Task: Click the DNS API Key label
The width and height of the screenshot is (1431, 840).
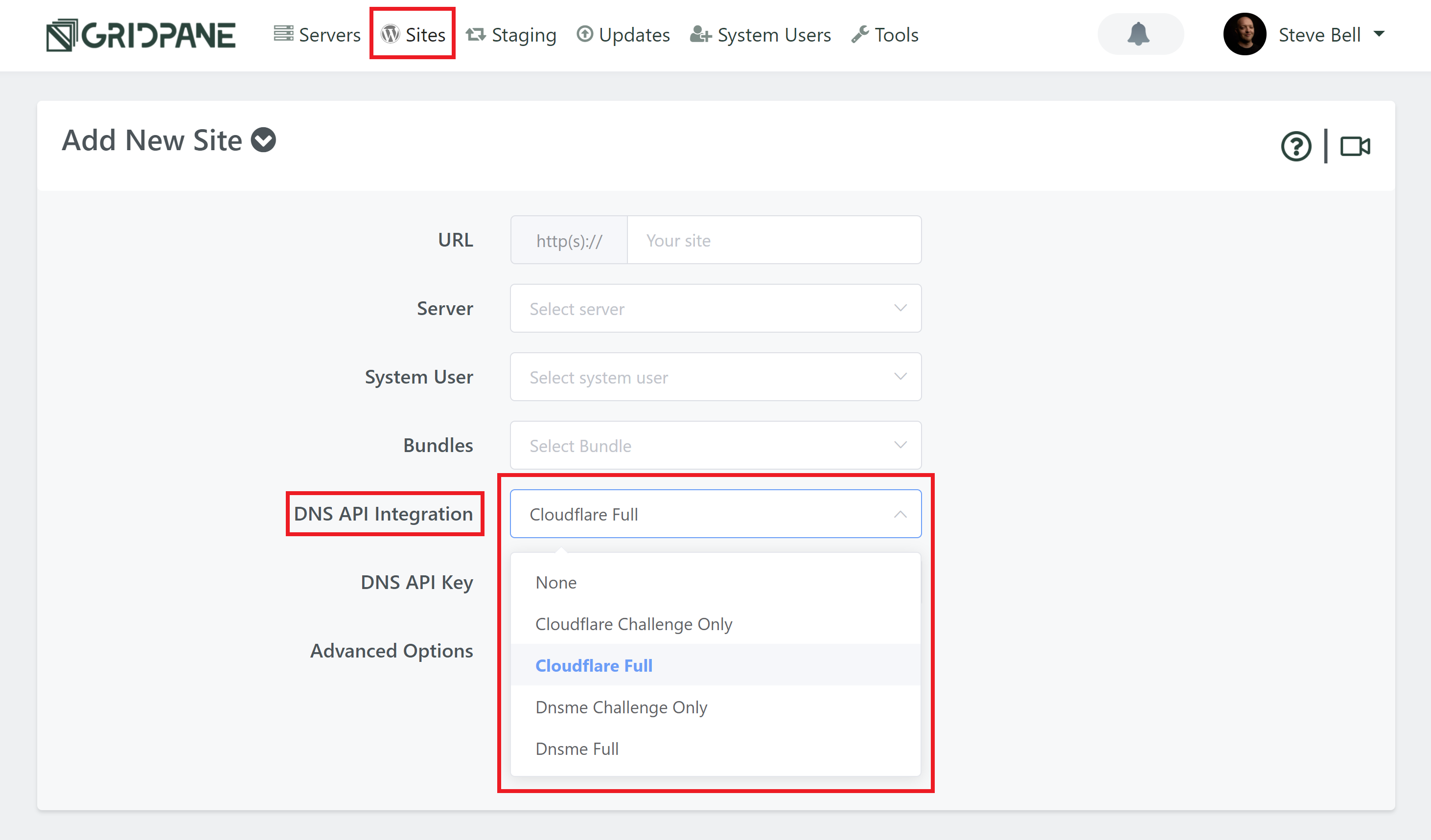Action: coord(417,582)
